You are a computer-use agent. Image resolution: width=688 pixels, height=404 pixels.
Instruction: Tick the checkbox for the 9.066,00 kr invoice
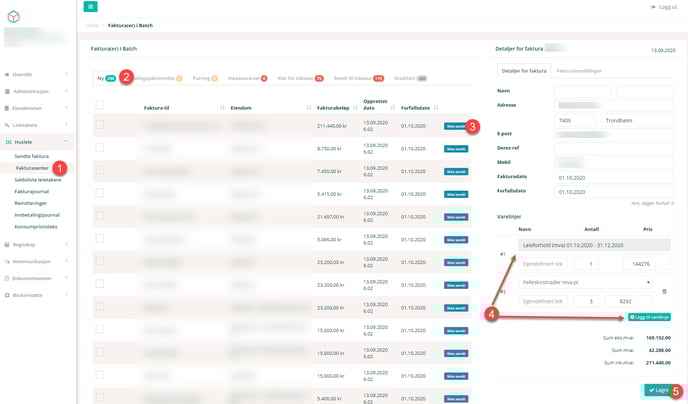pyautogui.click(x=100, y=239)
